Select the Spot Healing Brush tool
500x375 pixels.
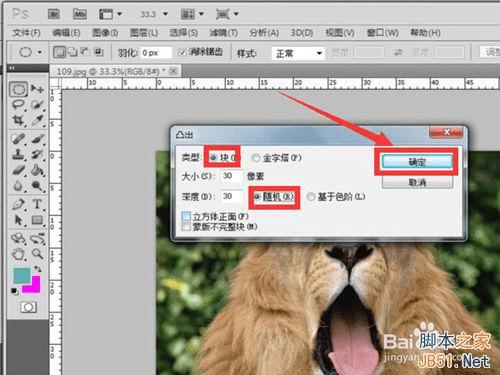(18, 138)
